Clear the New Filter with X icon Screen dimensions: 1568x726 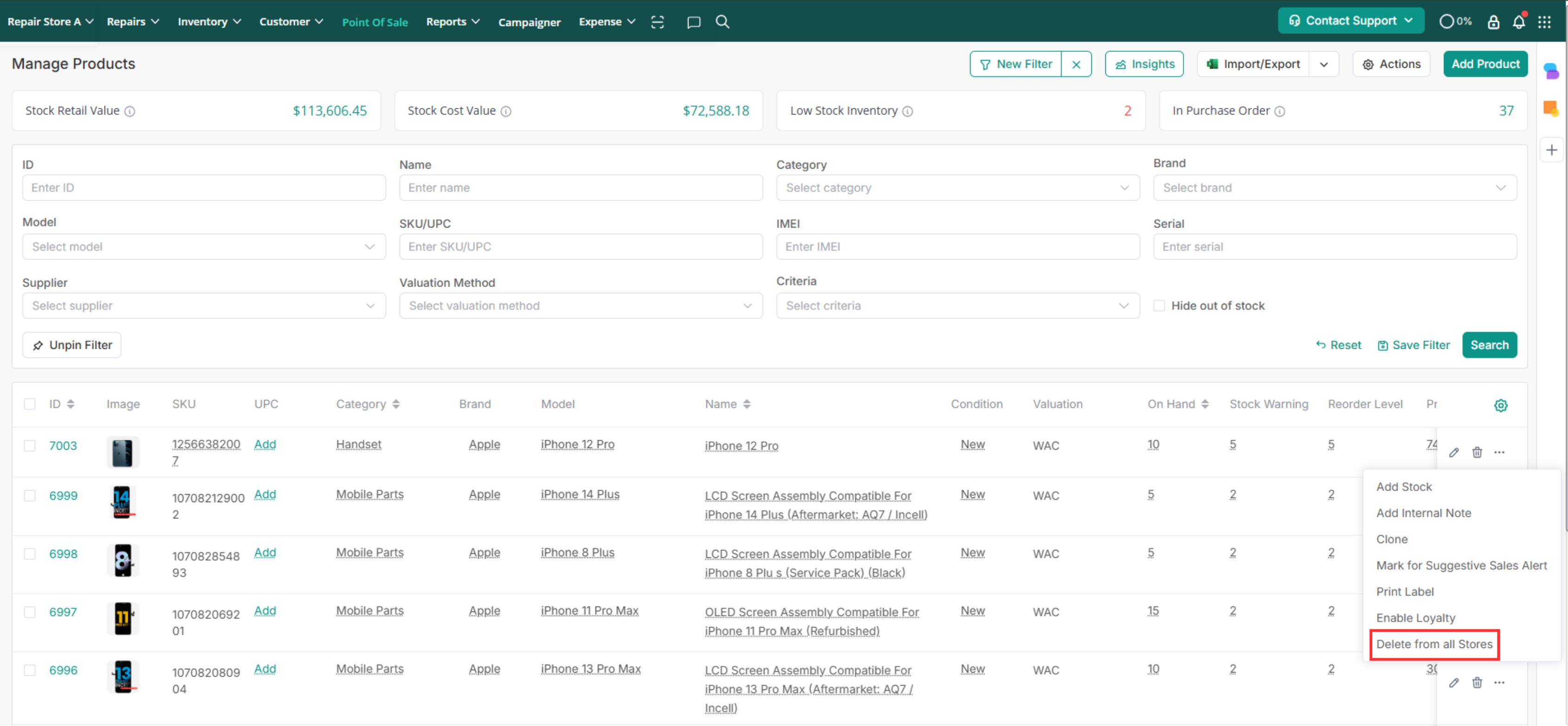[x=1076, y=64]
